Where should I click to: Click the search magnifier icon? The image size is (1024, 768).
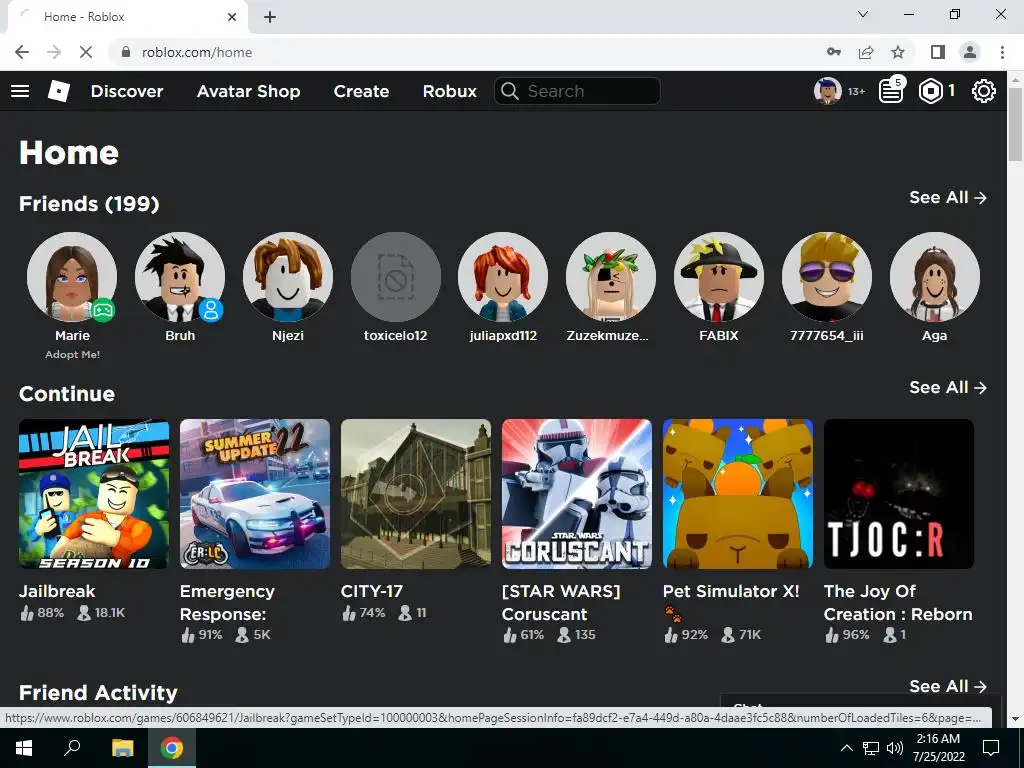click(510, 91)
